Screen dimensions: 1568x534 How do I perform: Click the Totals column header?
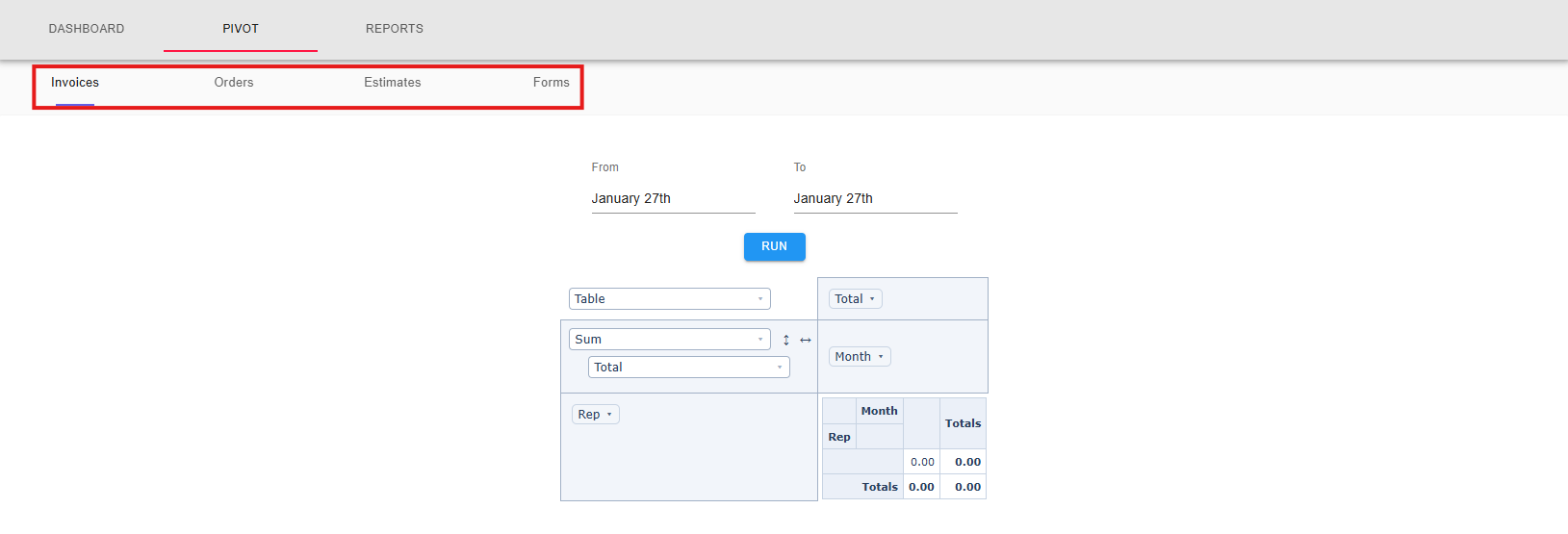964,423
